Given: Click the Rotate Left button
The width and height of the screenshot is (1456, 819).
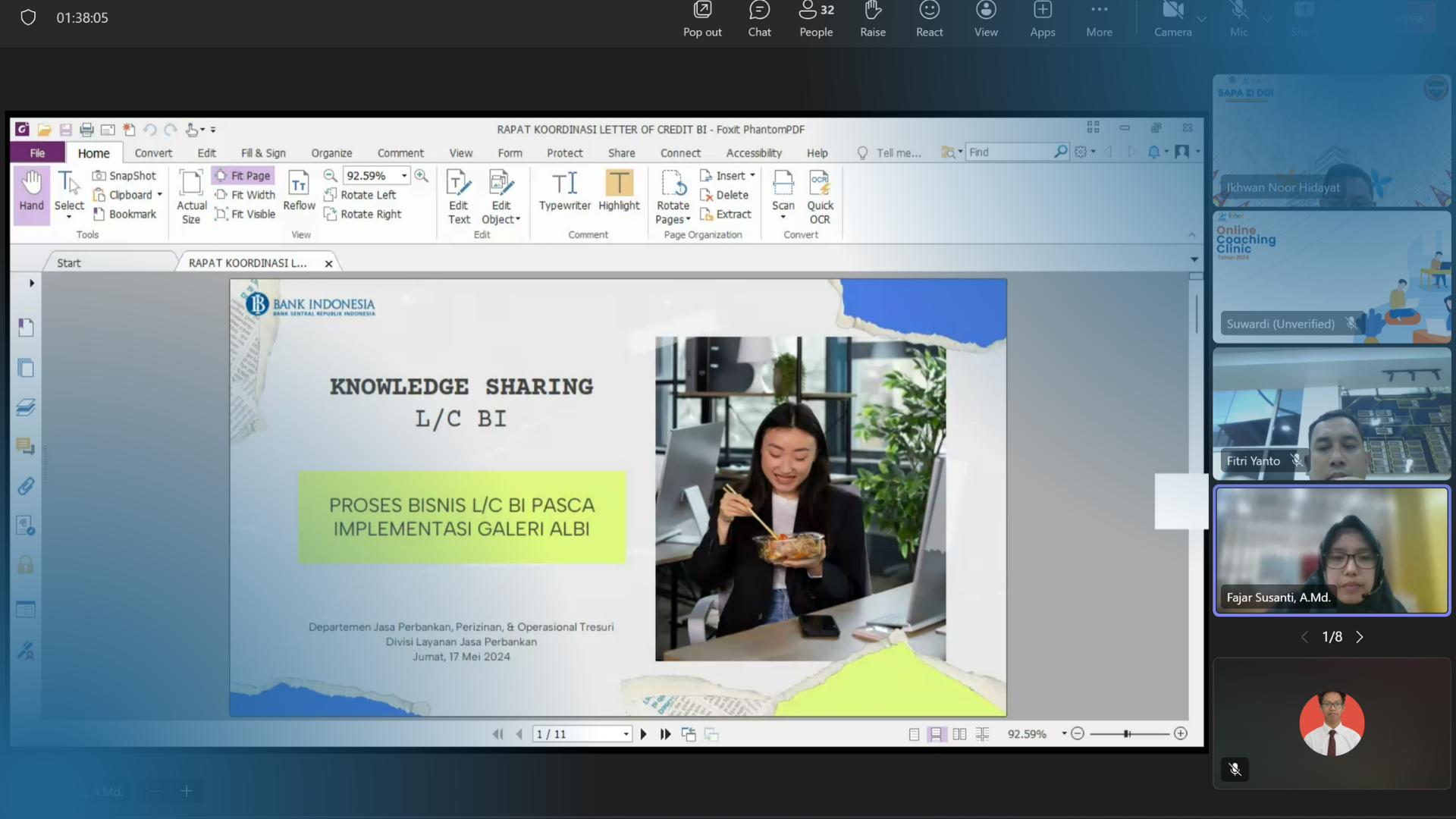Looking at the screenshot, I should point(361,195).
